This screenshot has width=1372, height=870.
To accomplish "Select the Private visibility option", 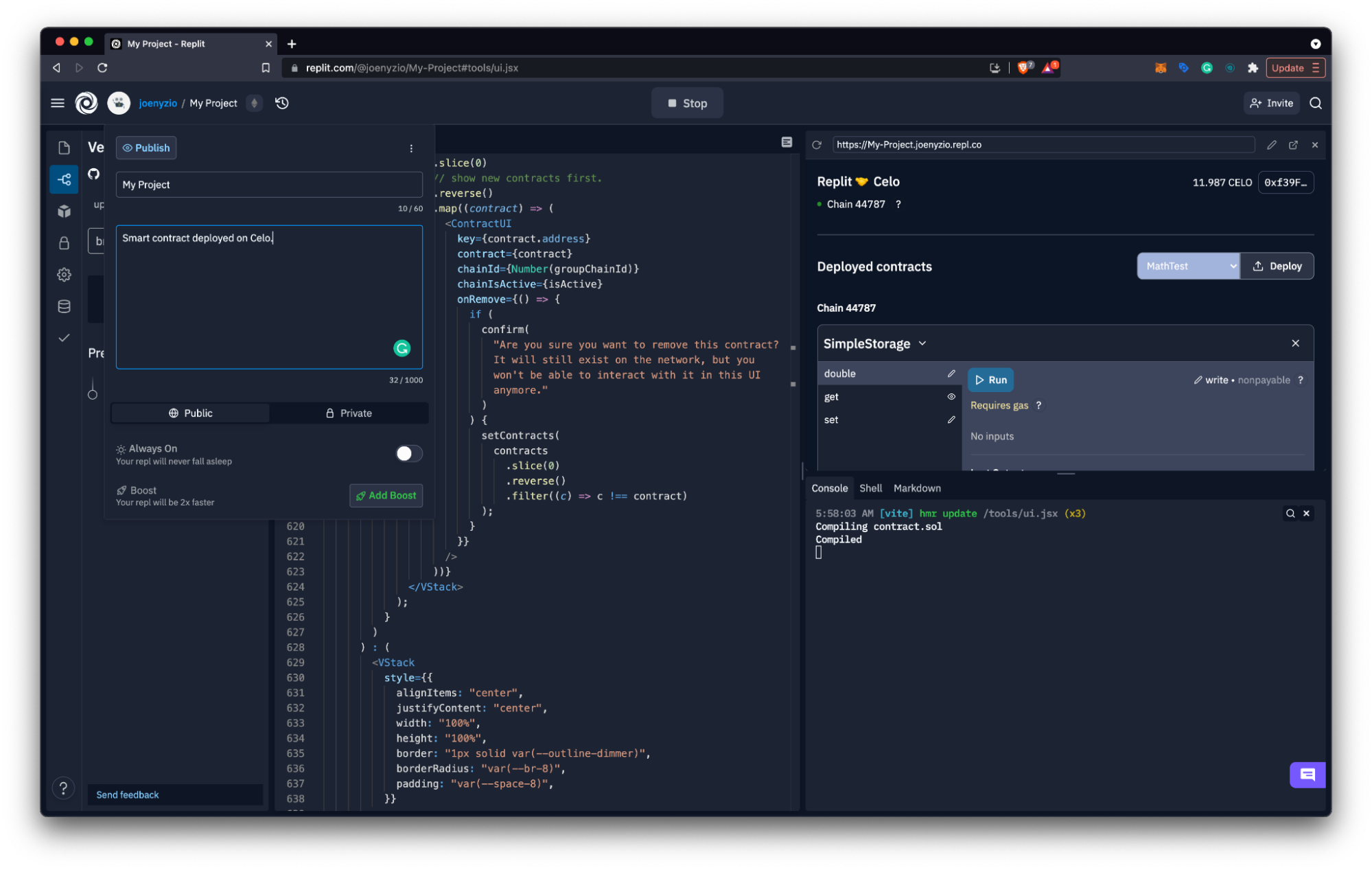I will 349,413.
